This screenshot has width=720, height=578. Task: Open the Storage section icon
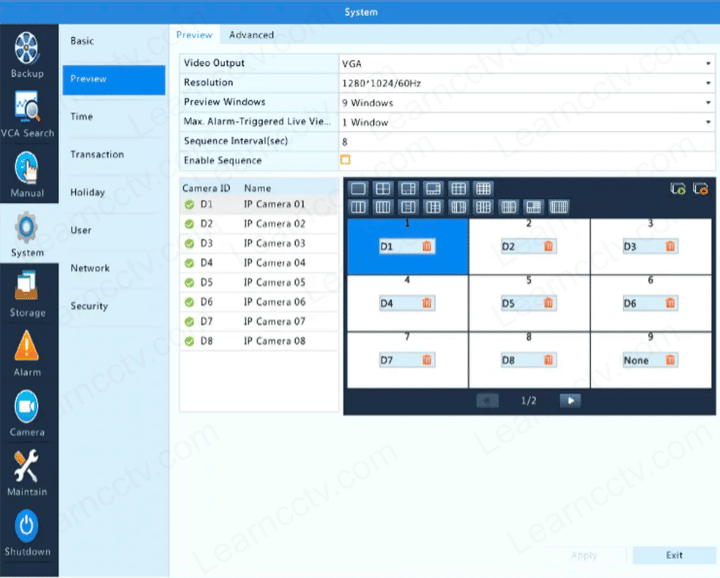click(27, 288)
